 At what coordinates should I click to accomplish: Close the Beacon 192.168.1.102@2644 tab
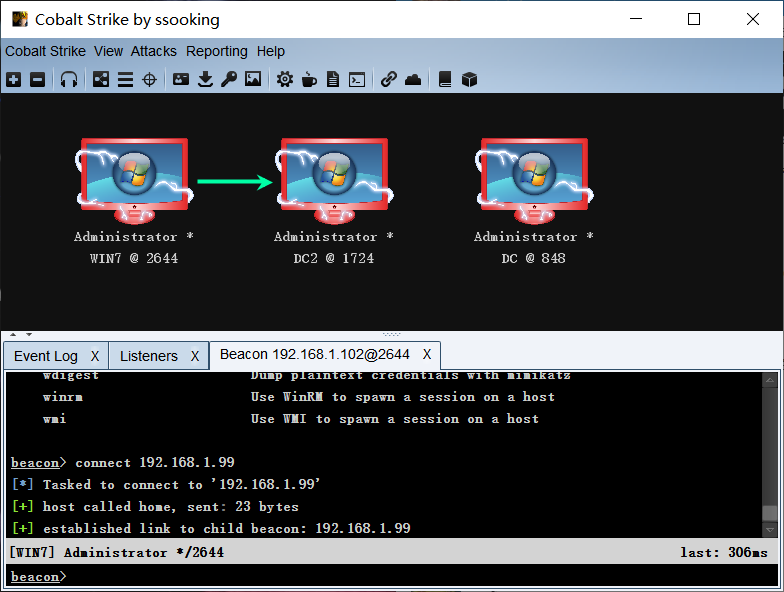(426, 354)
